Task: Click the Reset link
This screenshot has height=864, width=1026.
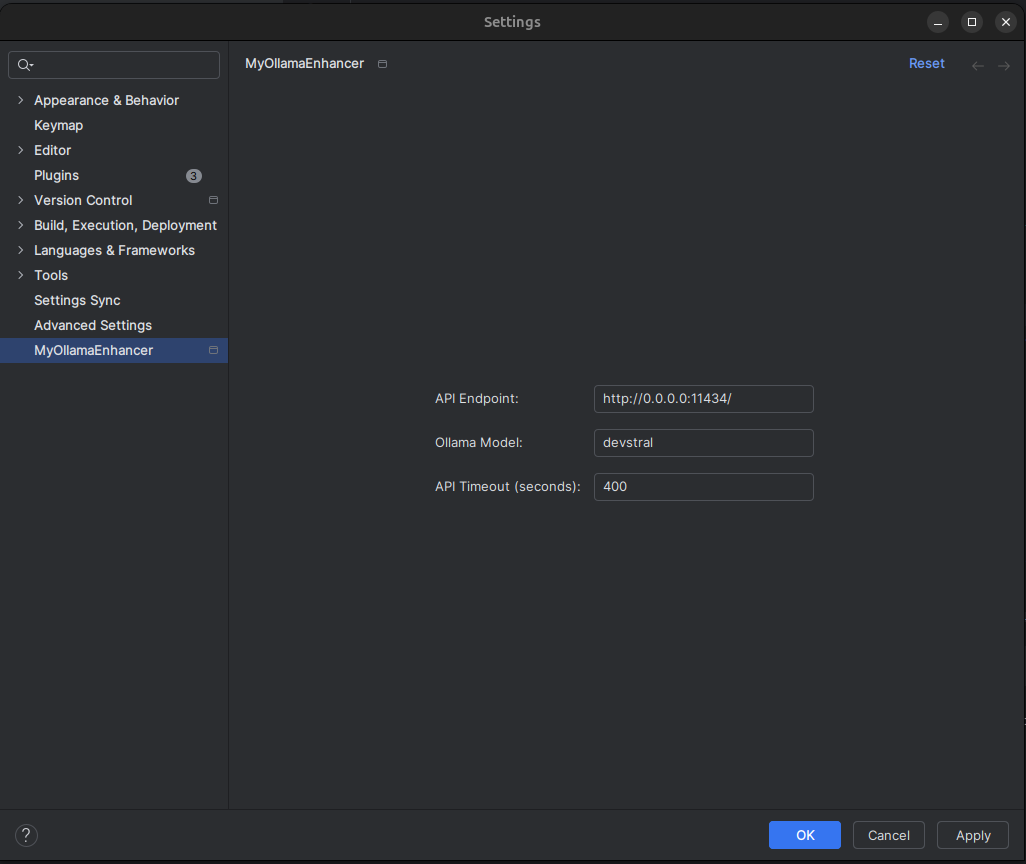Action: 926,63
